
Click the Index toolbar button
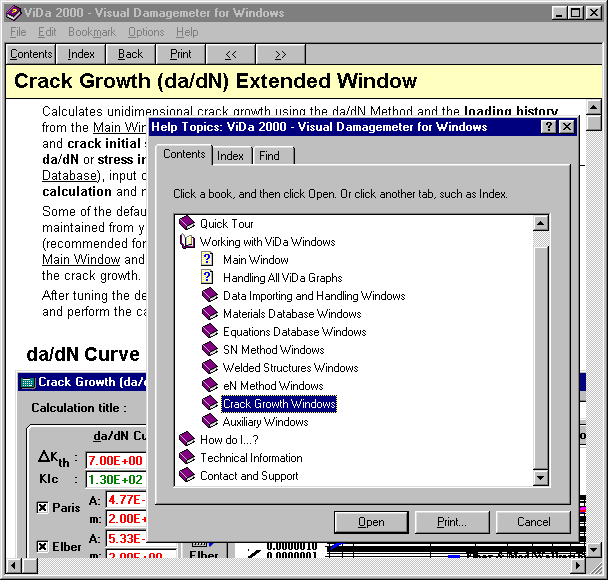tap(81, 54)
